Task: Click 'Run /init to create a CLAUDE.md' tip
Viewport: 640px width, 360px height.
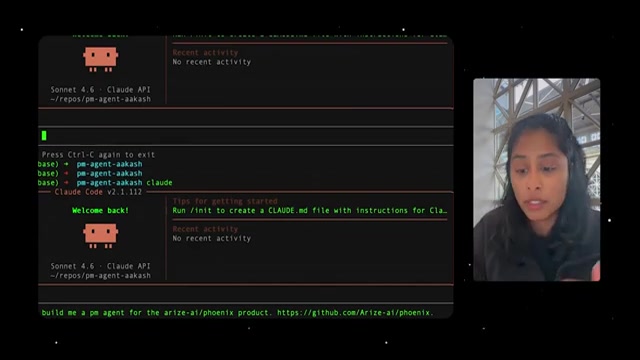Action: click(x=309, y=211)
